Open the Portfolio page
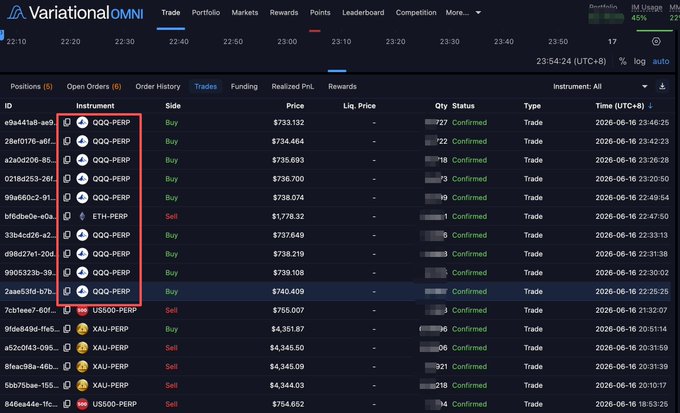 [206, 13]
